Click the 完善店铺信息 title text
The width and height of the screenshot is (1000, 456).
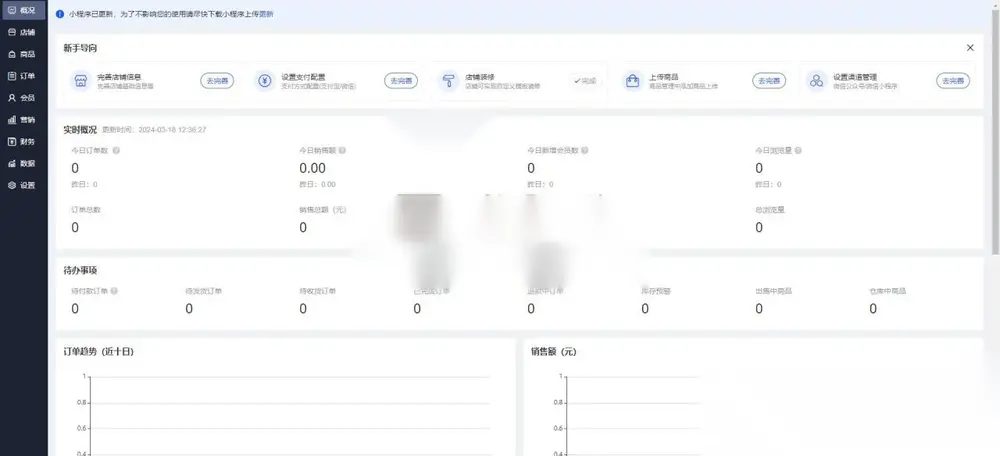click(x=119, y=77)
